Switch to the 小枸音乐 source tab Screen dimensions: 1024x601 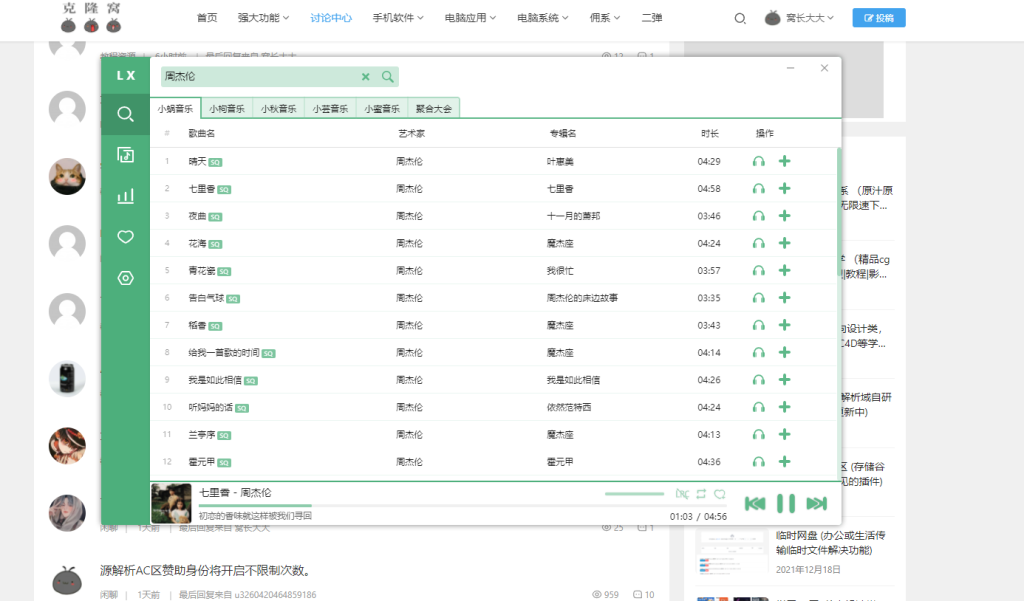pyautogui.click(x=227, y=108)
